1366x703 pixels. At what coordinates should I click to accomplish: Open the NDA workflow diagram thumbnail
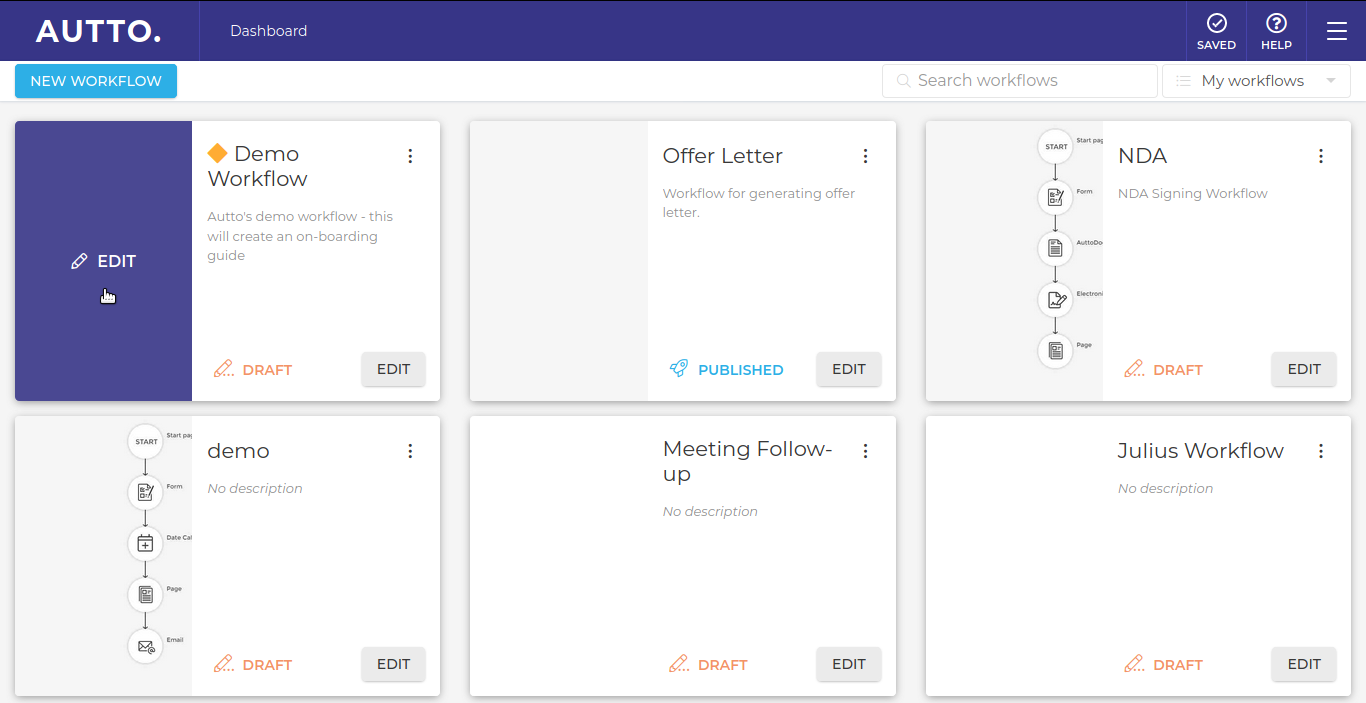[1014, 261]
